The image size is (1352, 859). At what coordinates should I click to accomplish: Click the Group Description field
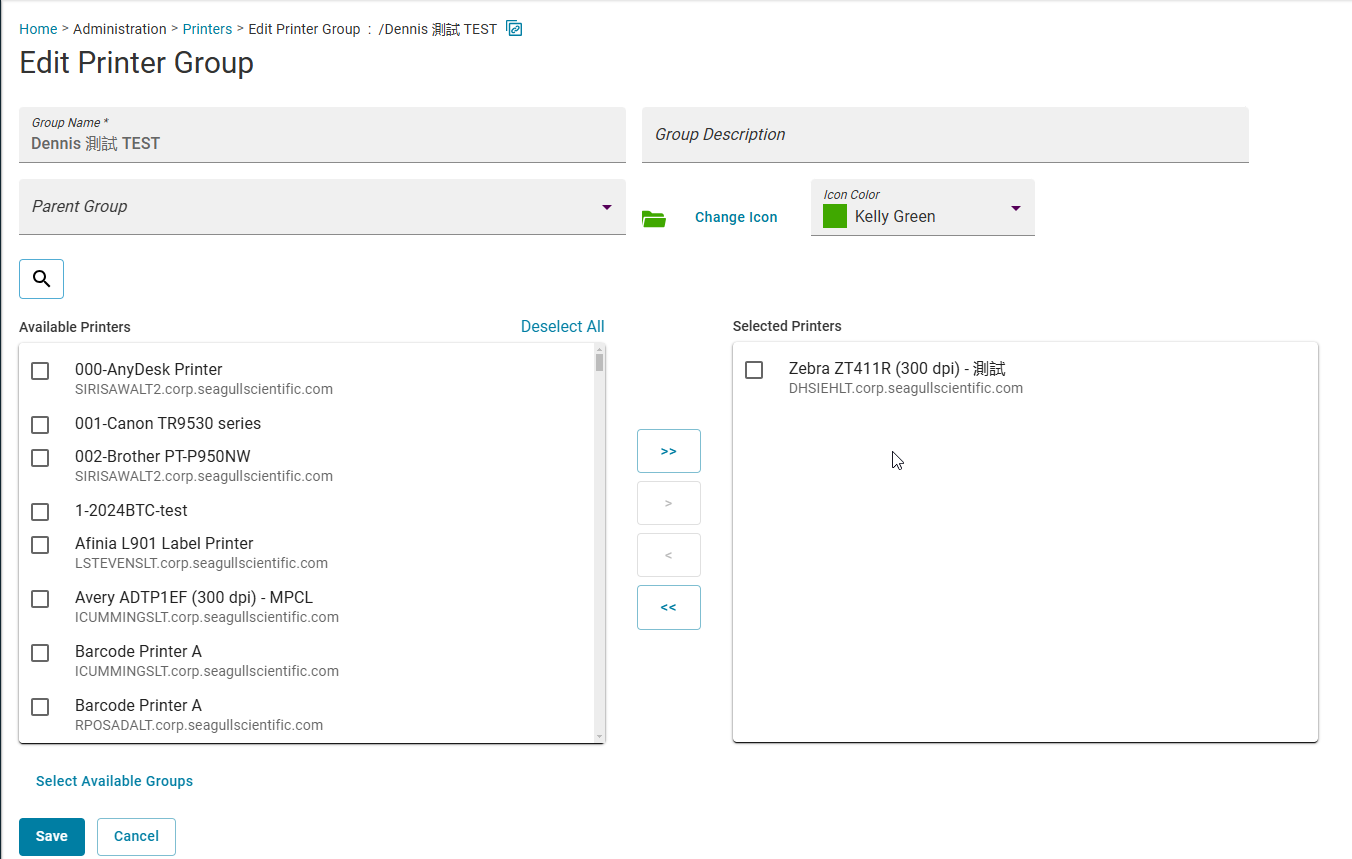945,135
